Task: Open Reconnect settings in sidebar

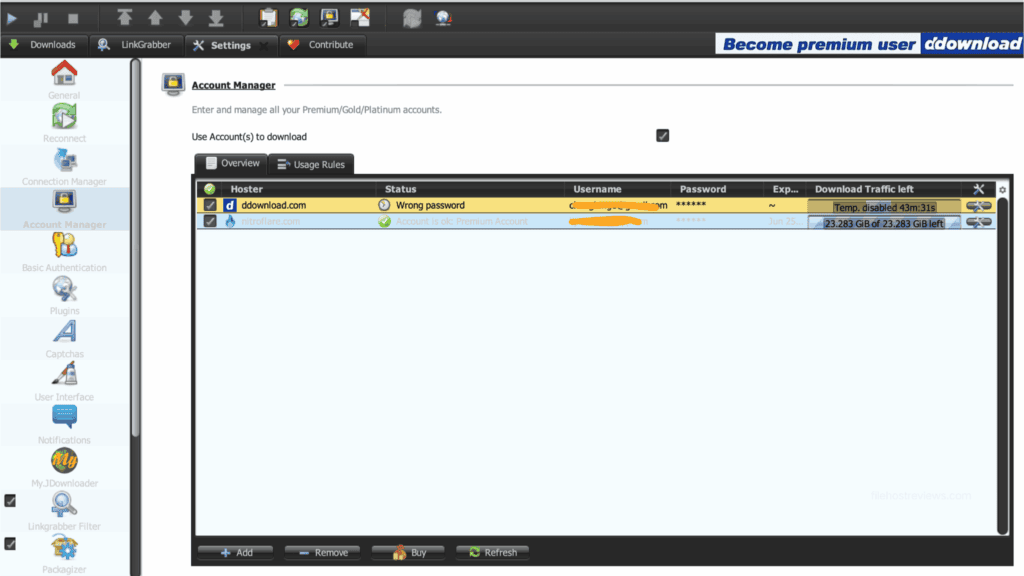Action: 64,123
